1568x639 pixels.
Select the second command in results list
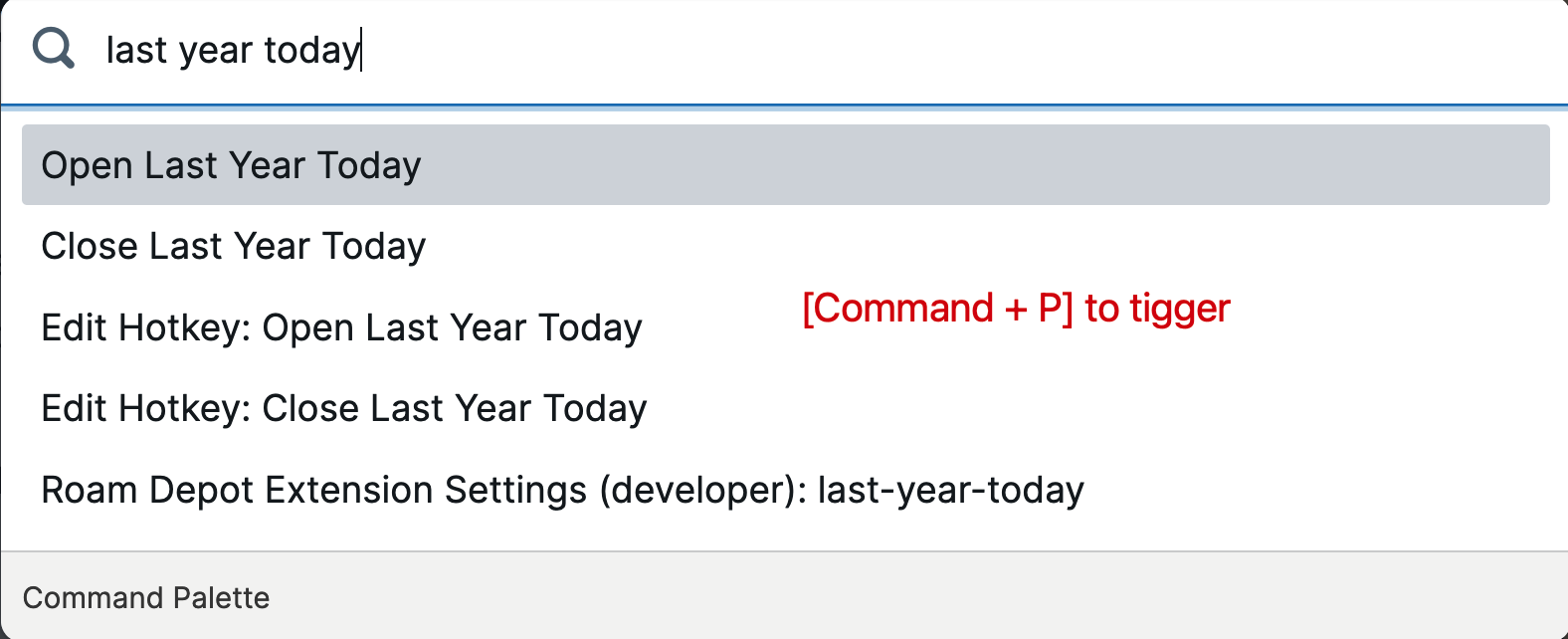233,246
